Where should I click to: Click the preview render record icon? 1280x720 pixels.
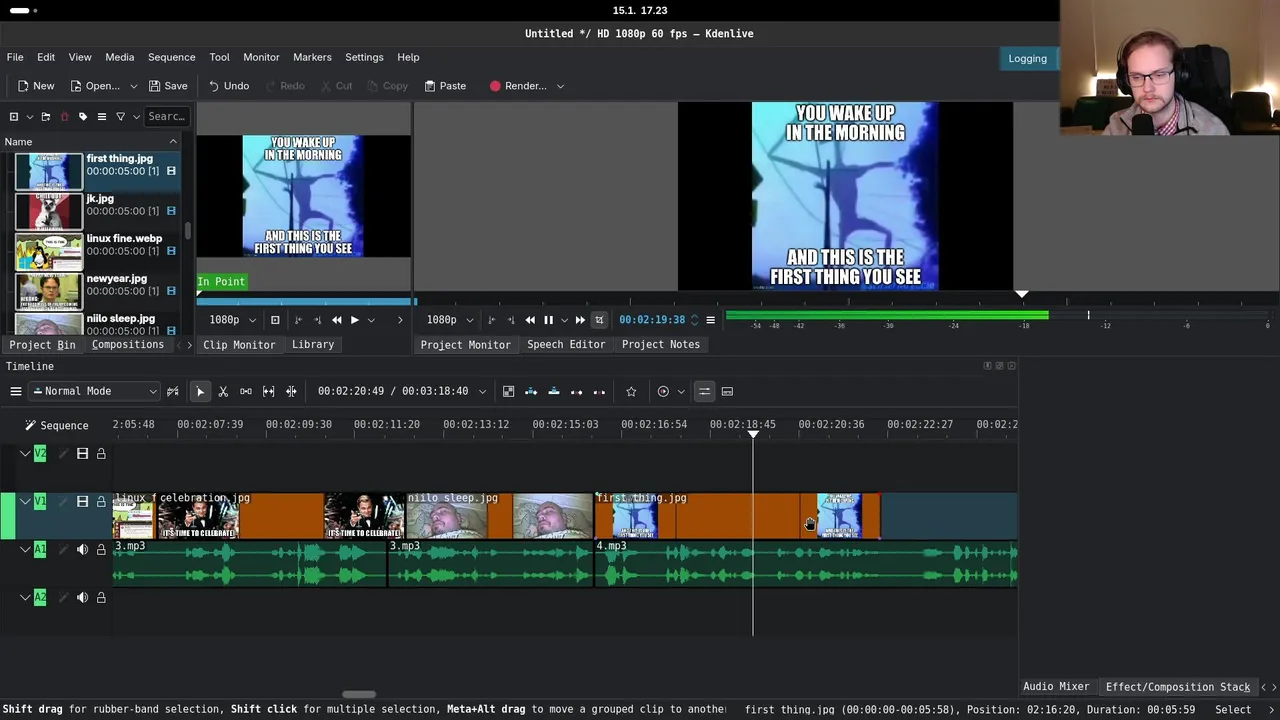(x=663, y=391)
